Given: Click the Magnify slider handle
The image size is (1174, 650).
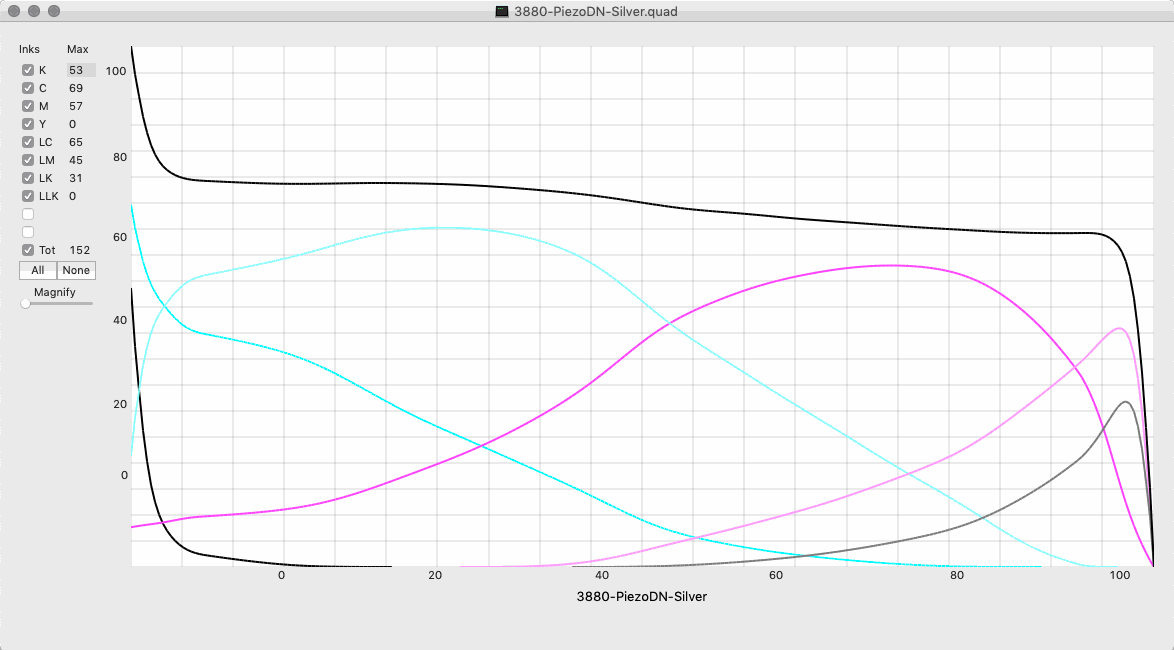Looking at the screenshot, I should (25, 303).
